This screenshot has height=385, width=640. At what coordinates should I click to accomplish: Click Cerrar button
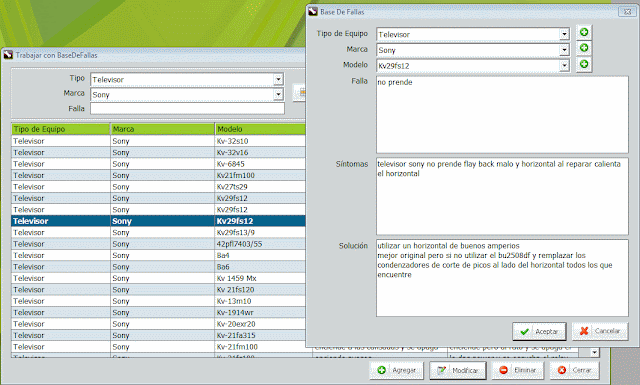coord(574,370)
